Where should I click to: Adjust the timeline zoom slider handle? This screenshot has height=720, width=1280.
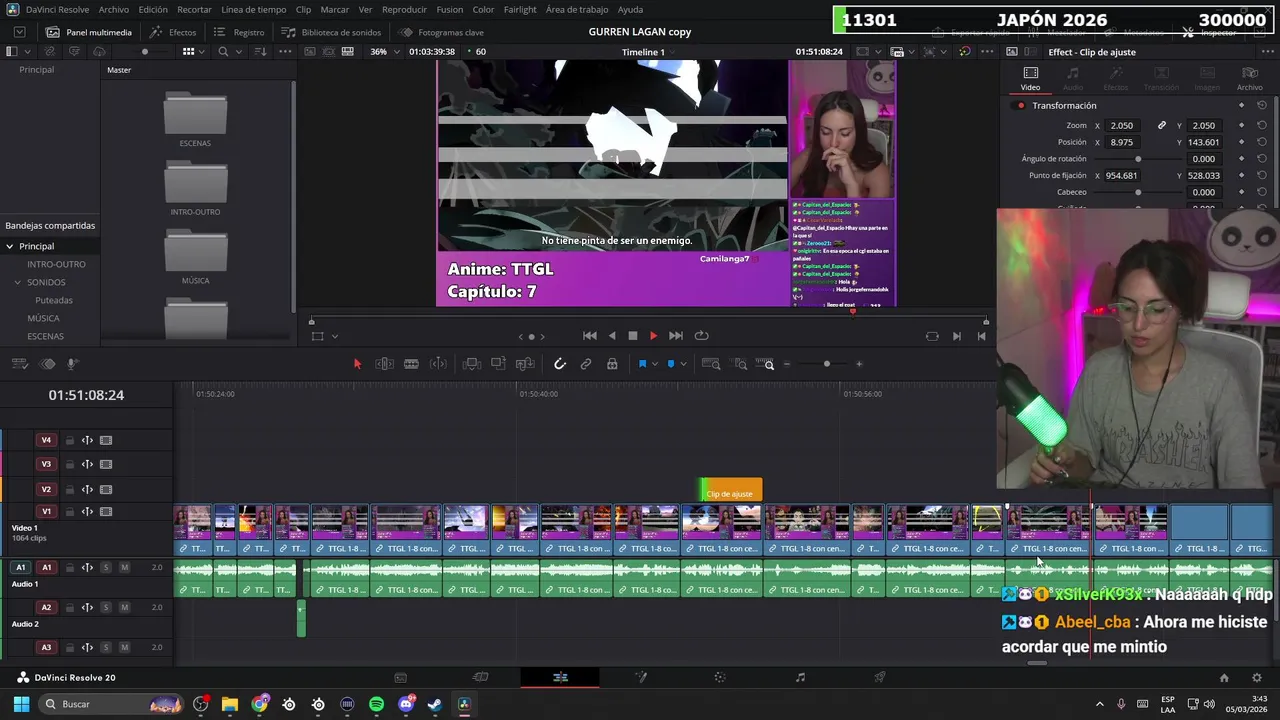pyautogui.click(x=826, y=364)
